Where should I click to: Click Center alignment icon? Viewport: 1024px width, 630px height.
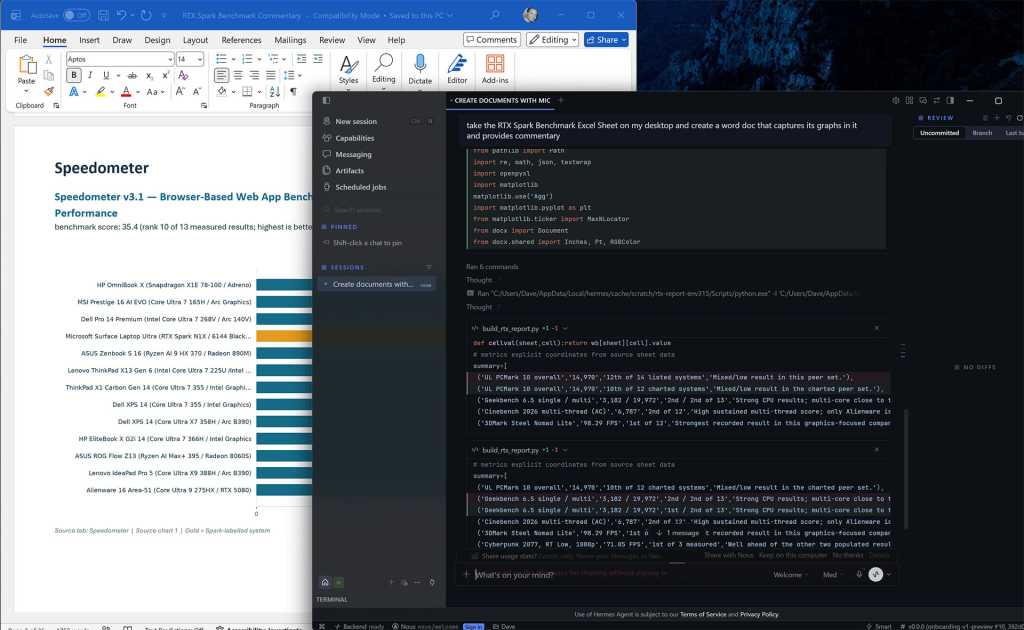click(x=238, y=75)
